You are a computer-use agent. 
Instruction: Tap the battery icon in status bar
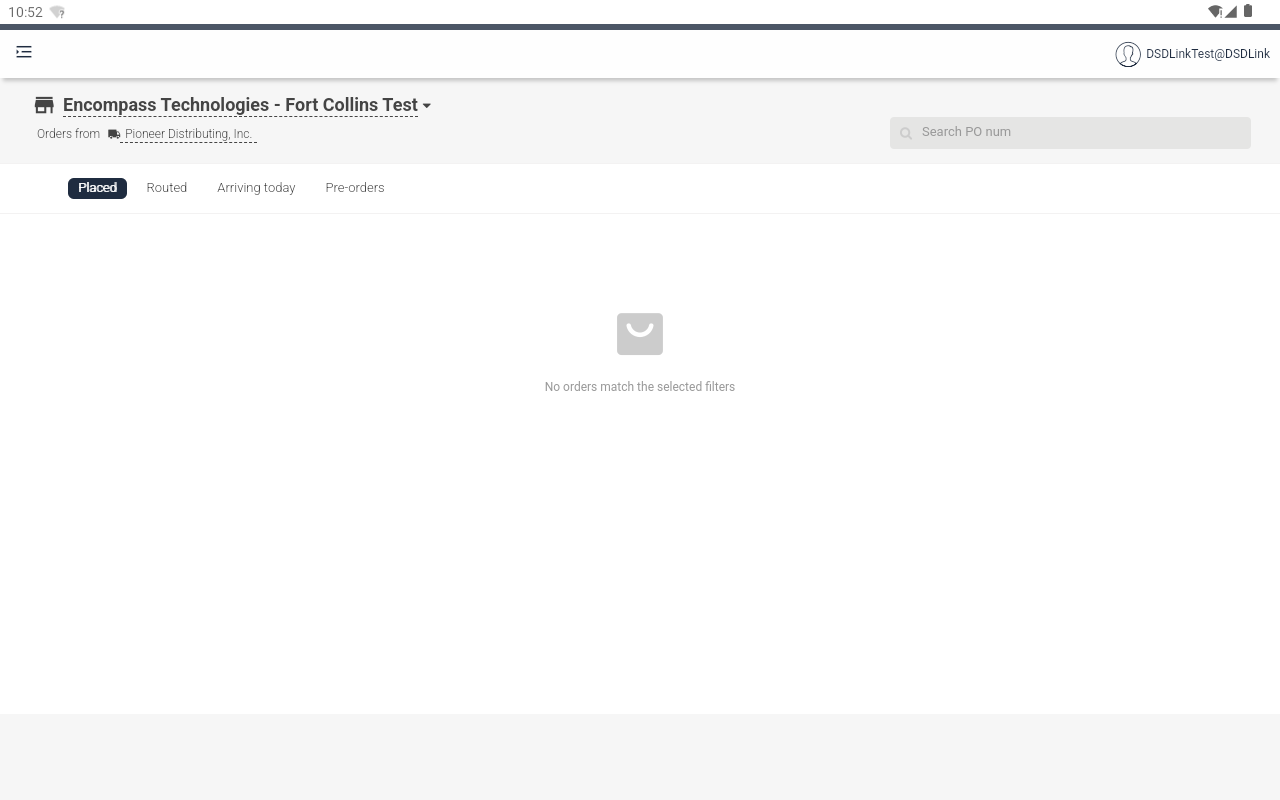[1248, 11]
